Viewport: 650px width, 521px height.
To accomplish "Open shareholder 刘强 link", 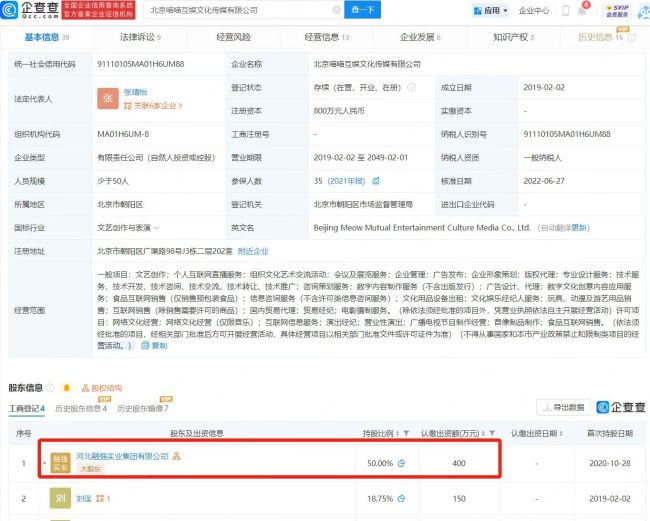I will (x=84, y=499).
